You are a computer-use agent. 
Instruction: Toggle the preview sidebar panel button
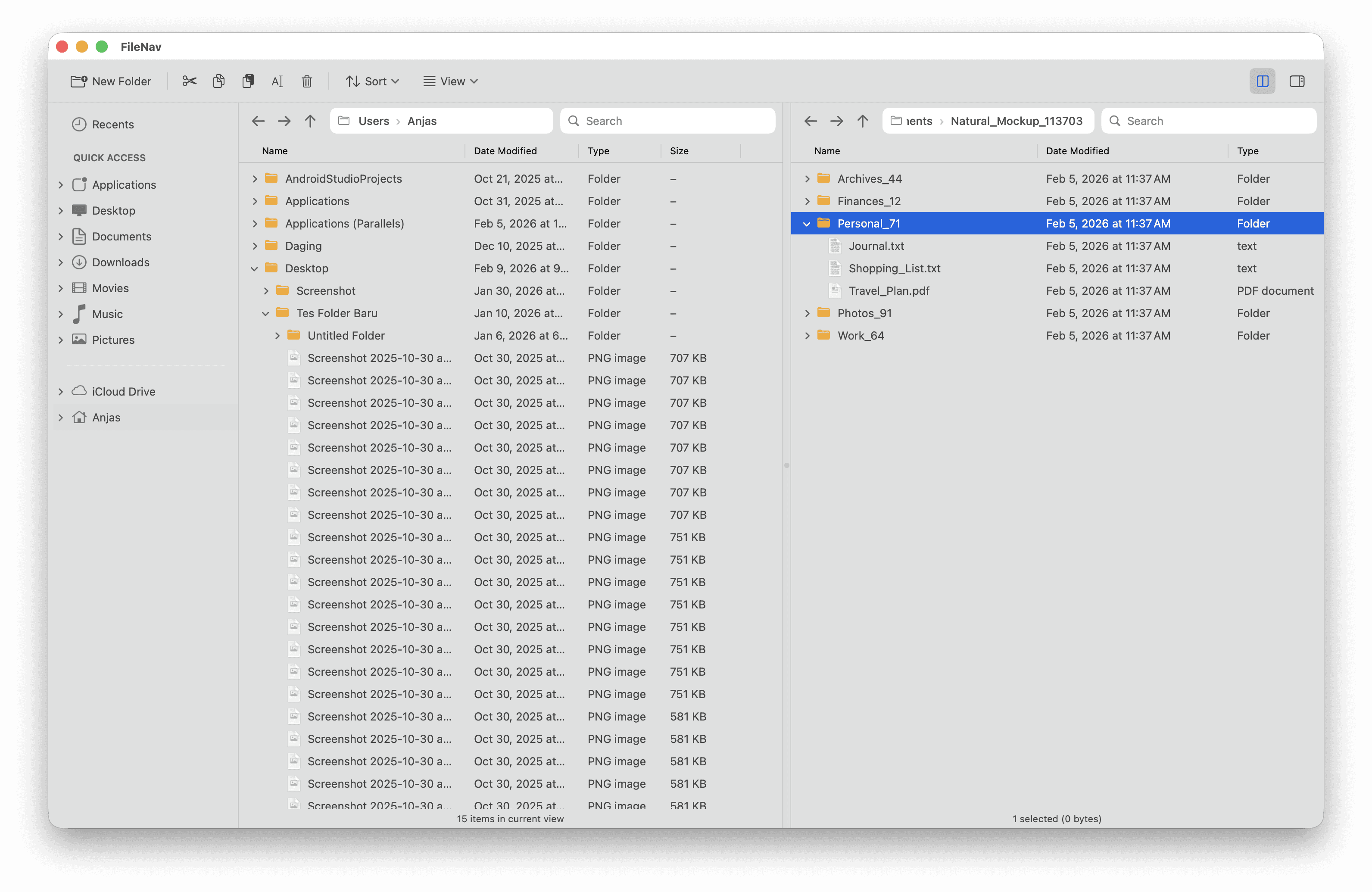coord(1297,81)
